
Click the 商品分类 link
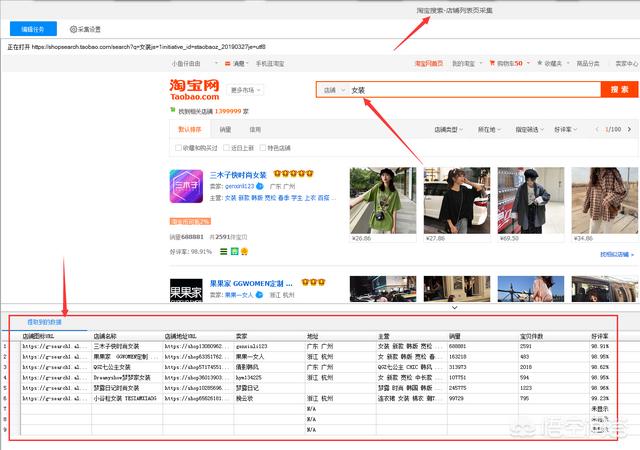588,63
